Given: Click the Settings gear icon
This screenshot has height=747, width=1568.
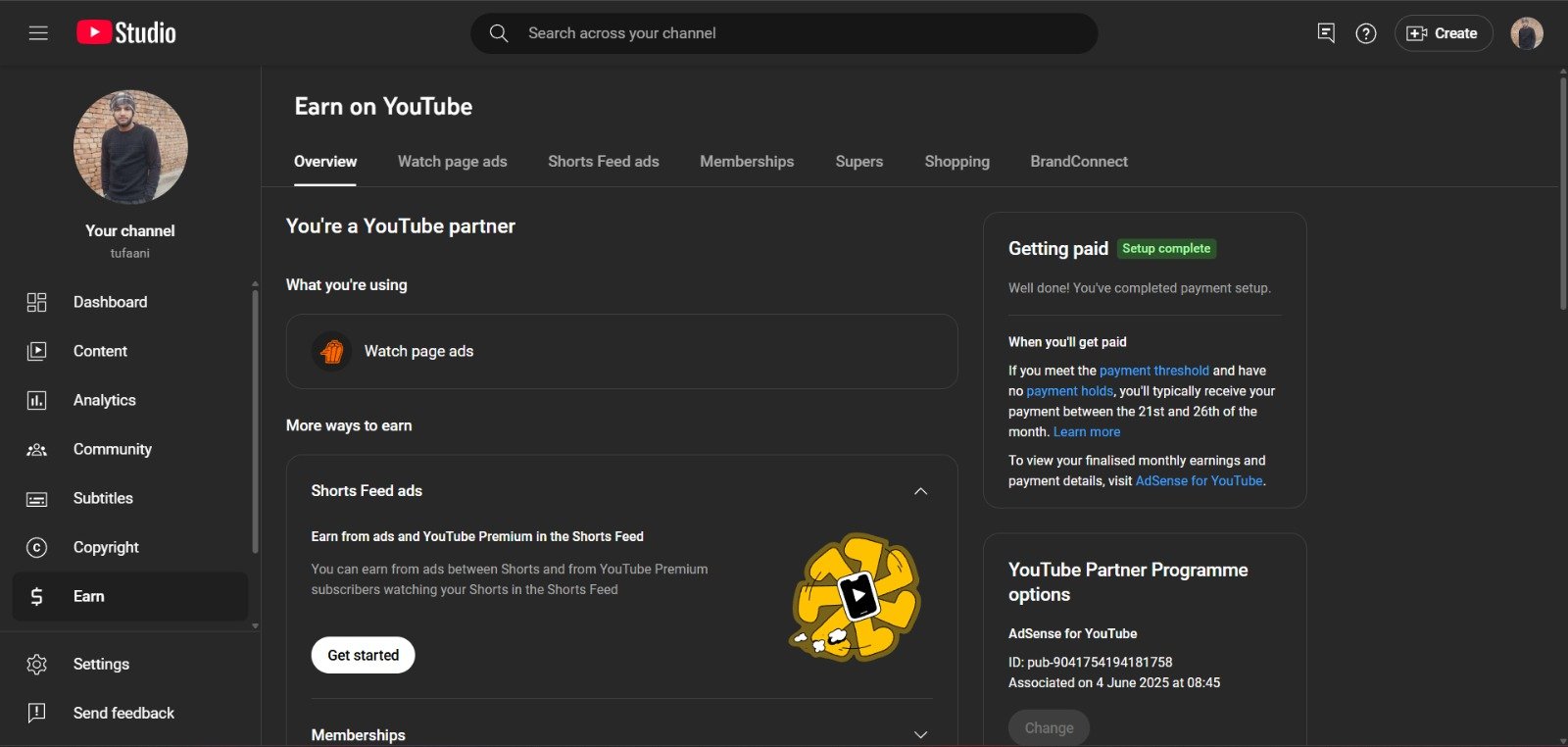Looking at the screenshot, I should pyautogui.click(x=36, y=664).
